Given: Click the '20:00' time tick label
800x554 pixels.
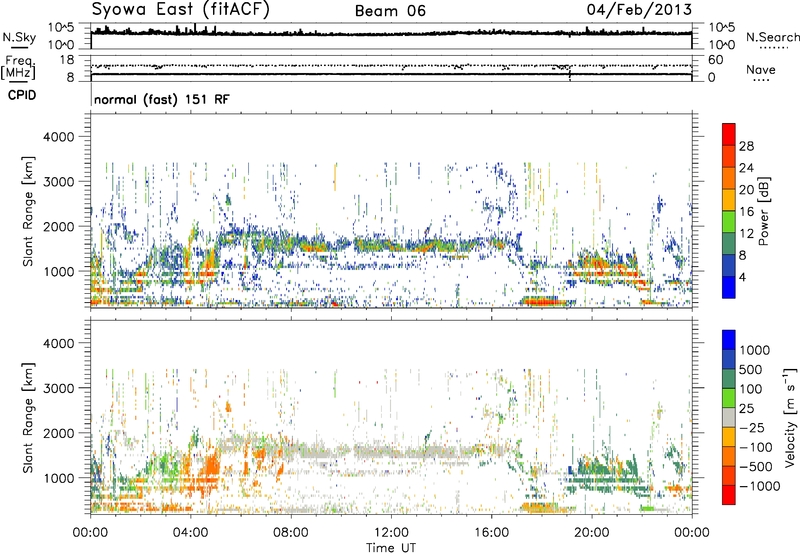Looking at the screenshot, I should pos(591,533).
